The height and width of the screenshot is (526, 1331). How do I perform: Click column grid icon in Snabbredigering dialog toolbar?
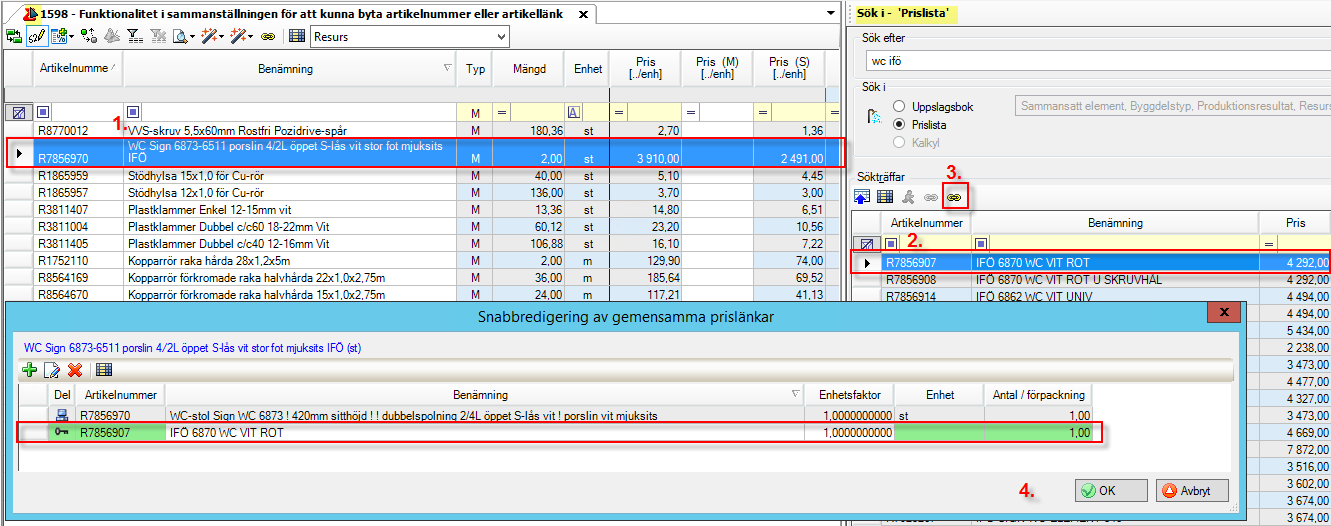(104, 370)
